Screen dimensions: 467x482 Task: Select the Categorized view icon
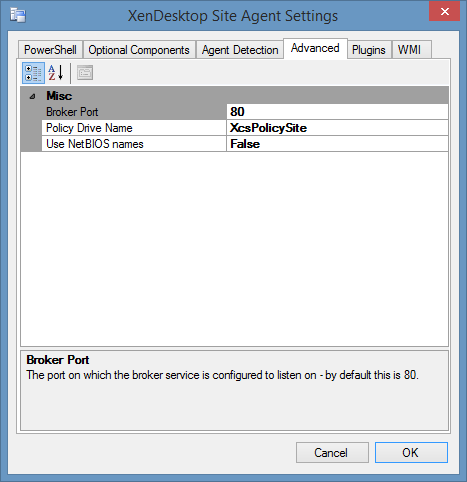click(33, 73)
